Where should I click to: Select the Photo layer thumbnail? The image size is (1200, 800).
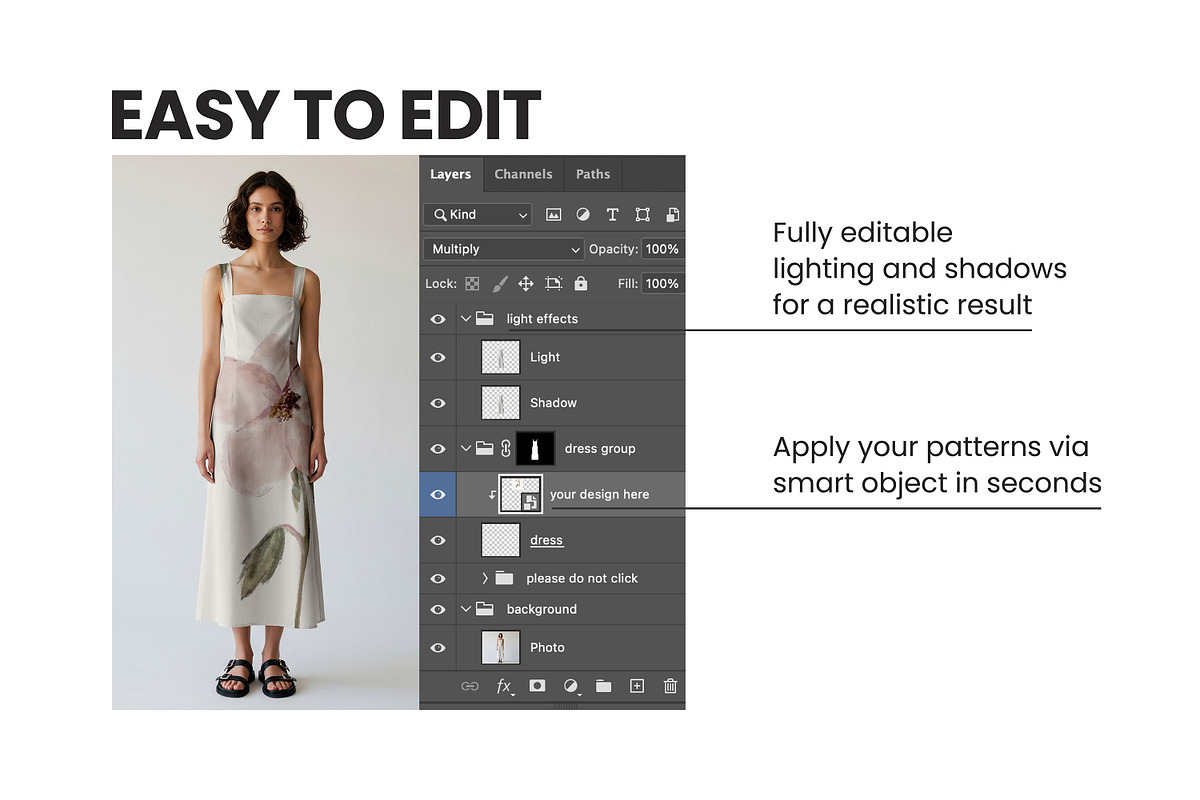click(501, 647)
